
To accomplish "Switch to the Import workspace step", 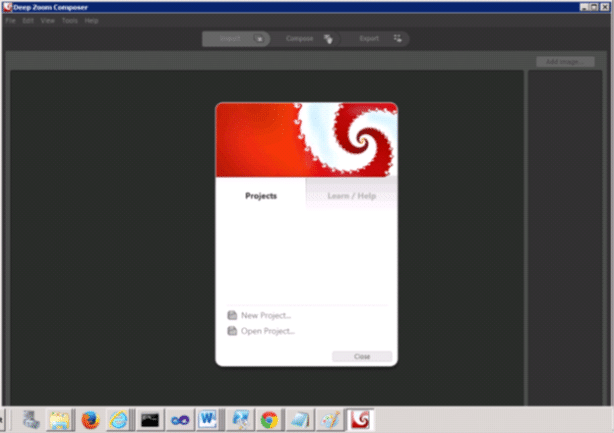I will (236, 39).
